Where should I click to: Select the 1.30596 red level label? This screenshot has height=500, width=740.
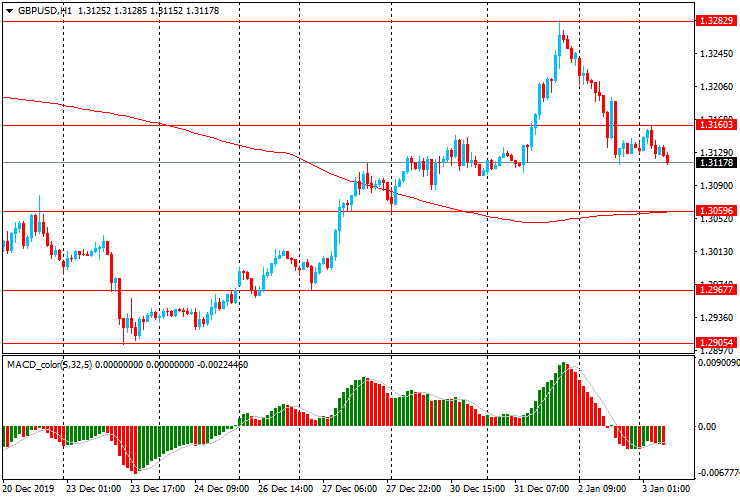pyautogui.click(x=716, y=211)
